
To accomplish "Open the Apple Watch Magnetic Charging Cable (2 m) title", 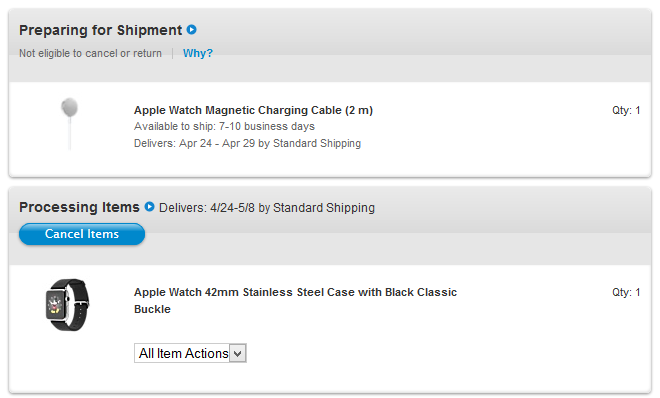I will coord(253,110).
